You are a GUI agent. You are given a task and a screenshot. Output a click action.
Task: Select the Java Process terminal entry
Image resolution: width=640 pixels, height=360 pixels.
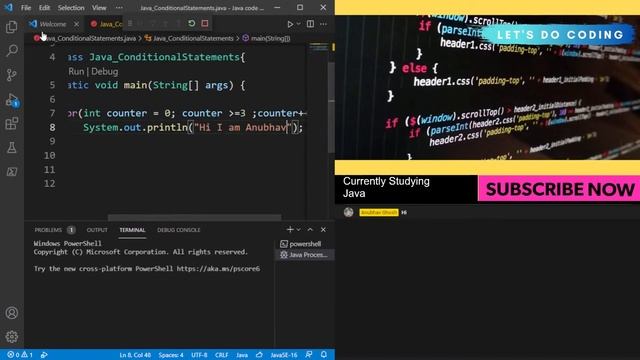tap(304, 255)
